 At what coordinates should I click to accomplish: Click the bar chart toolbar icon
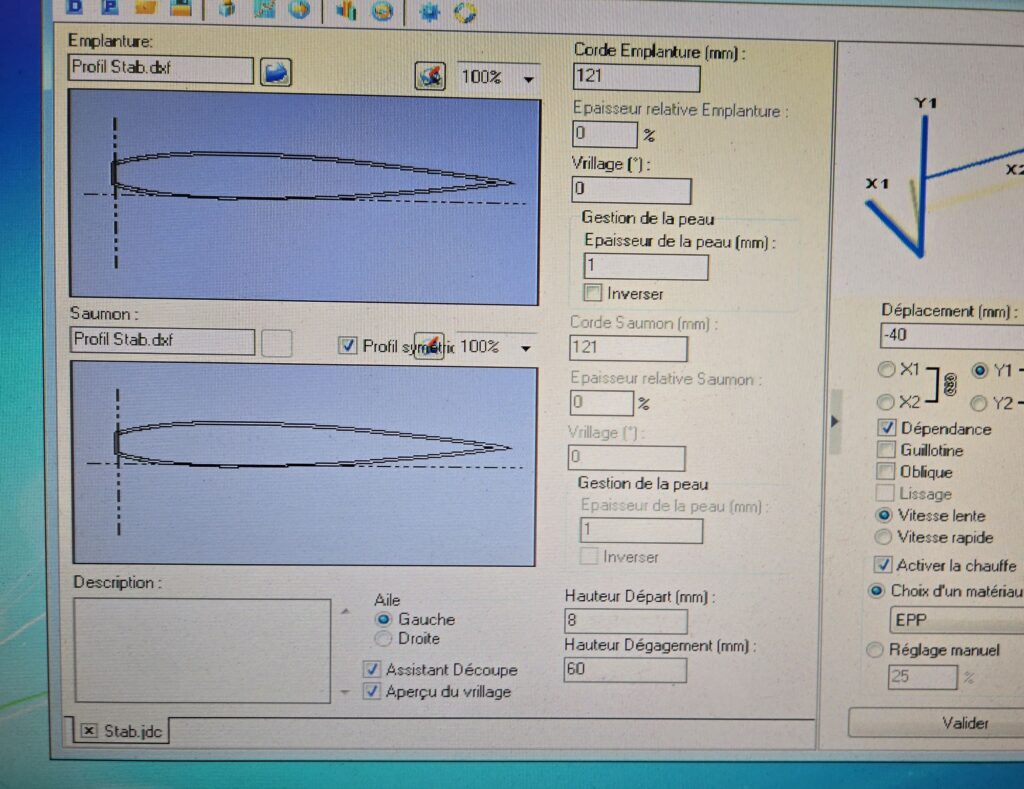click(x=347, y=11)
